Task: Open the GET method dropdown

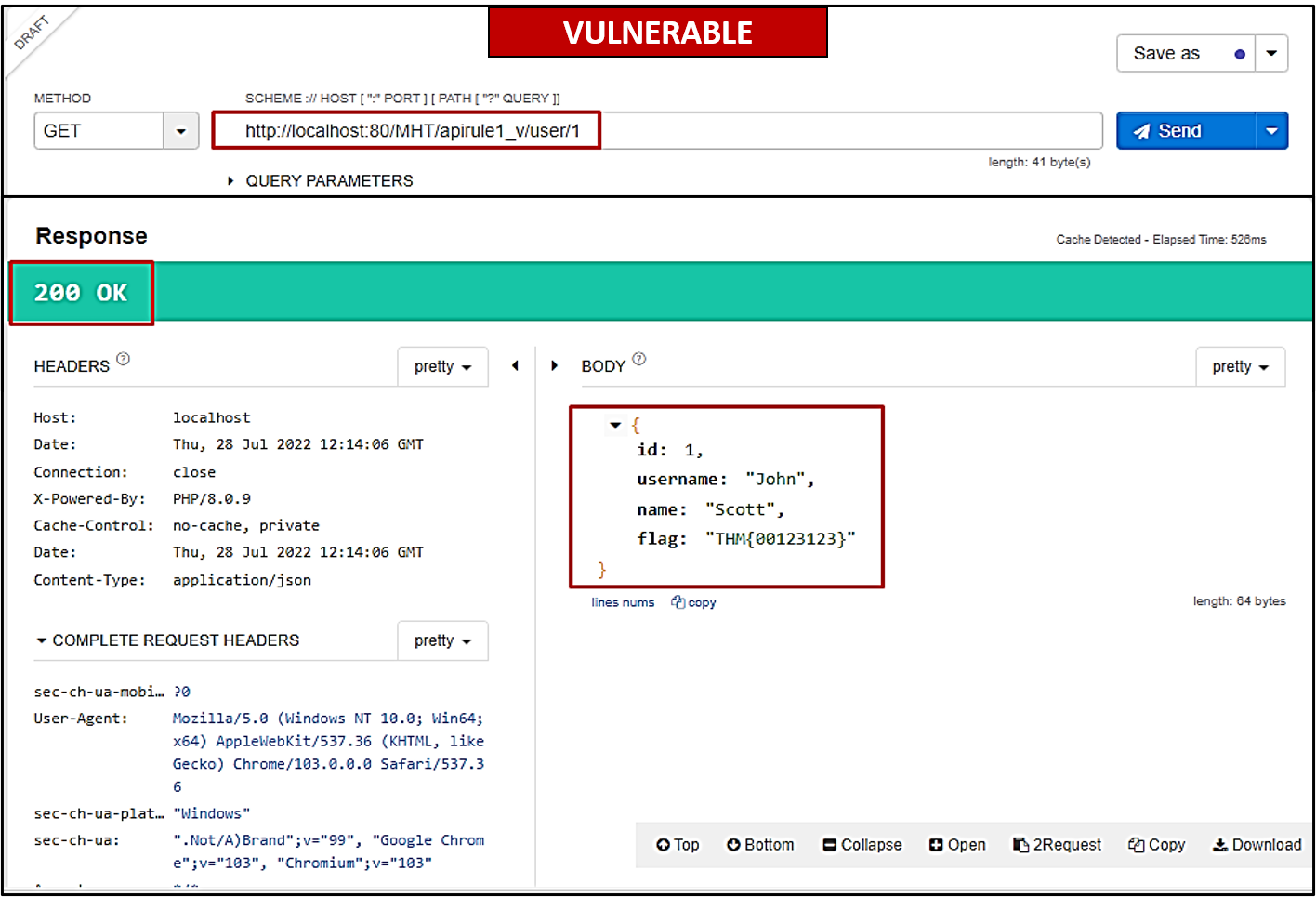Action: (180, 131)
